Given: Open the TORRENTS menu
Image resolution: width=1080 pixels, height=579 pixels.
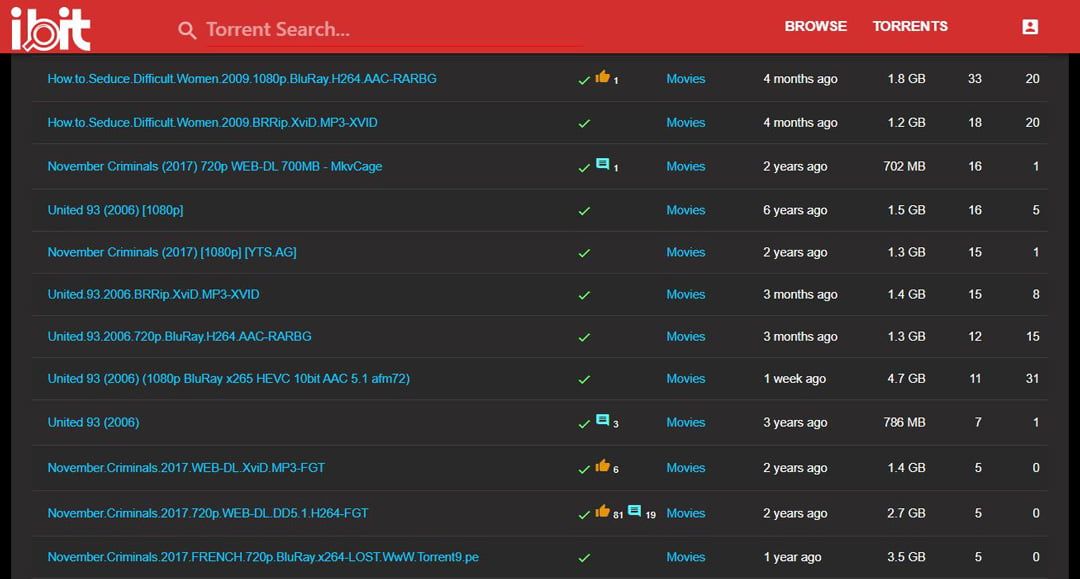Looking at the screenshot, I should [910, 26].
